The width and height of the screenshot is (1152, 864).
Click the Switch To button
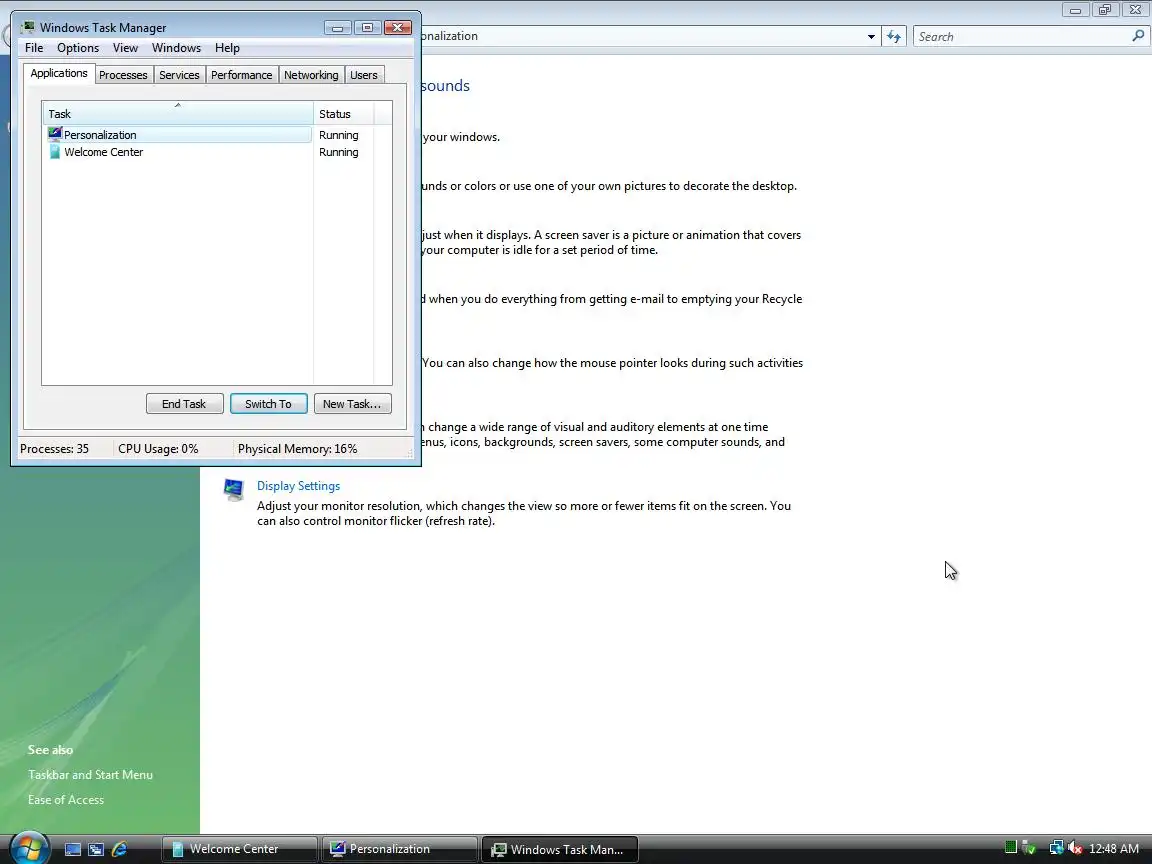click(x=268, y=404)
